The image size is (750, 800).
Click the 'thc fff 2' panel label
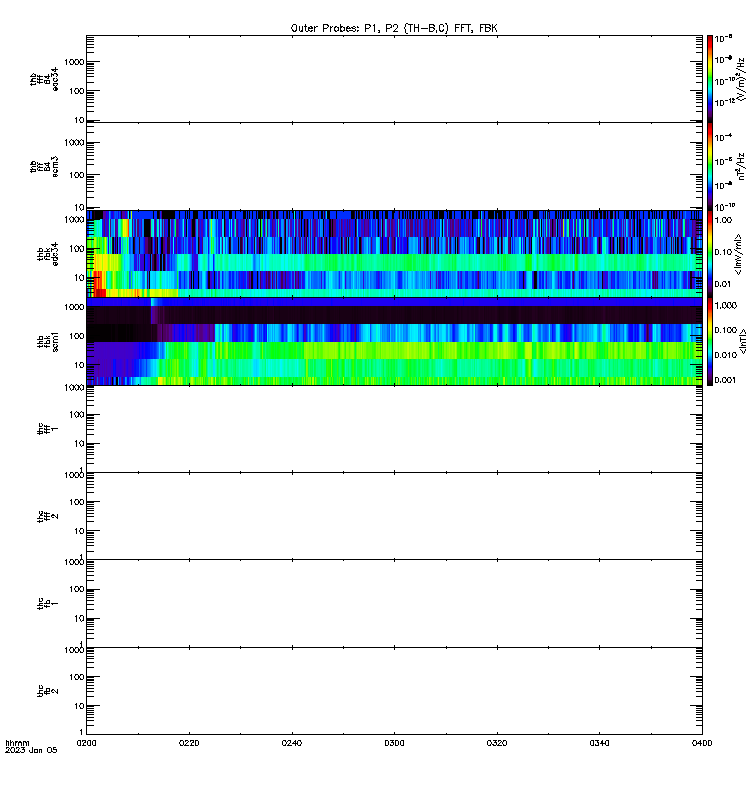click(48, 516)
